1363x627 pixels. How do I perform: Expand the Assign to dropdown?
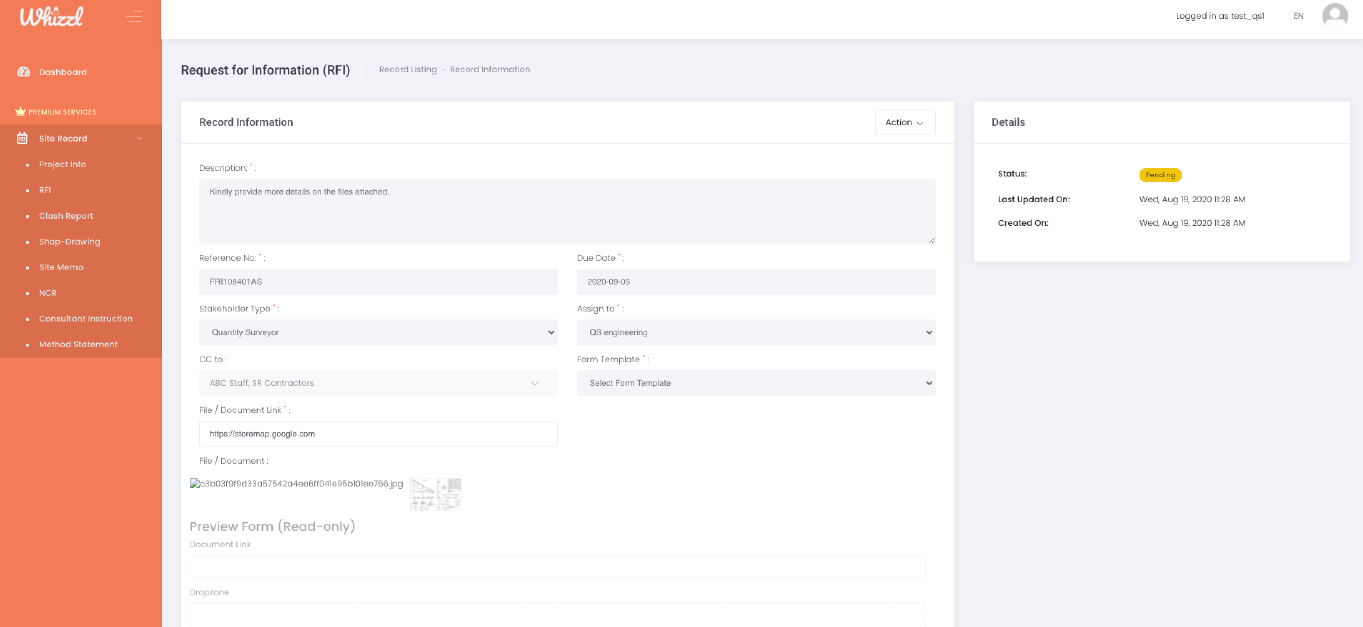756,332
